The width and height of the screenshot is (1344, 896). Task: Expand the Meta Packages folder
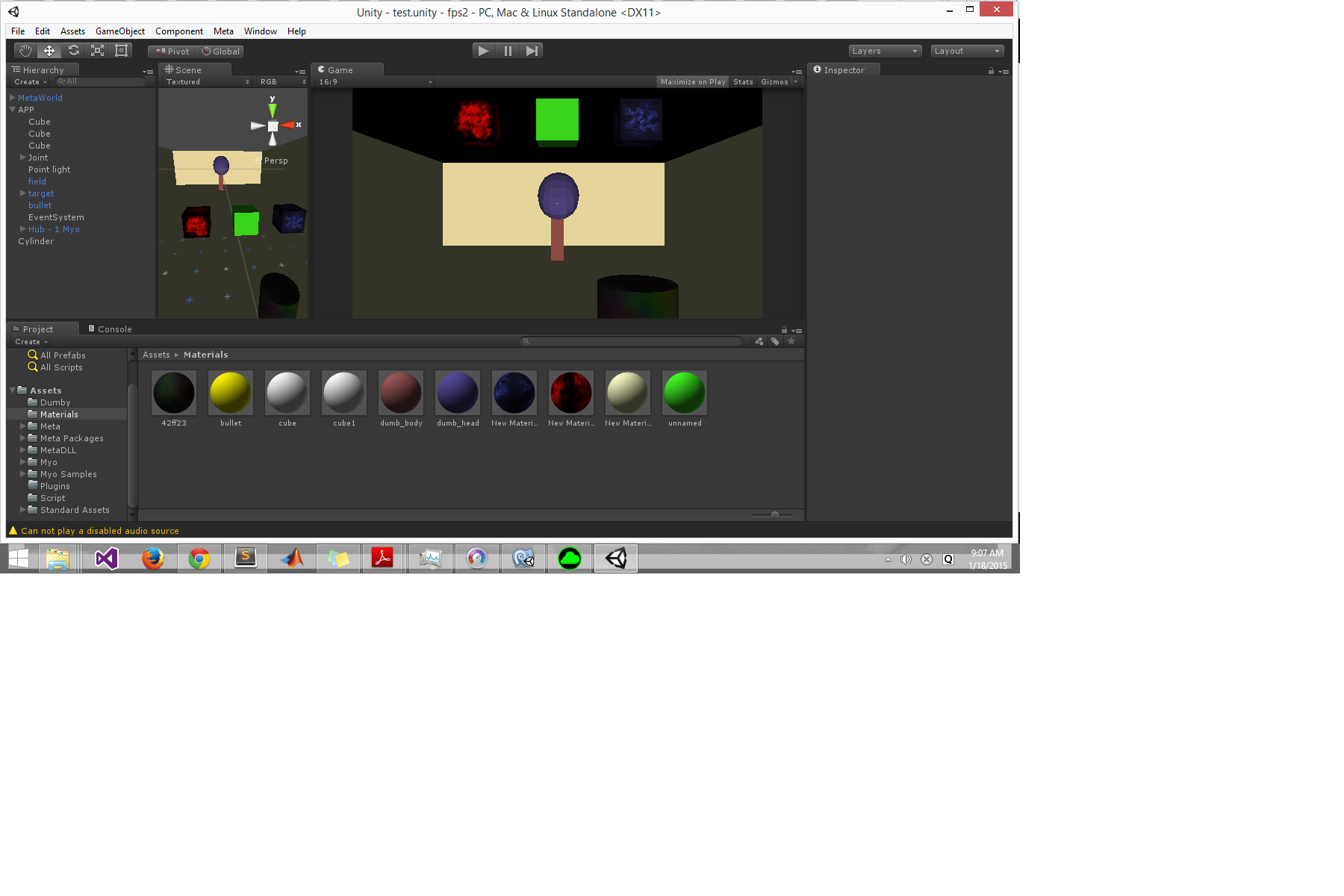(x=23, y=438)
